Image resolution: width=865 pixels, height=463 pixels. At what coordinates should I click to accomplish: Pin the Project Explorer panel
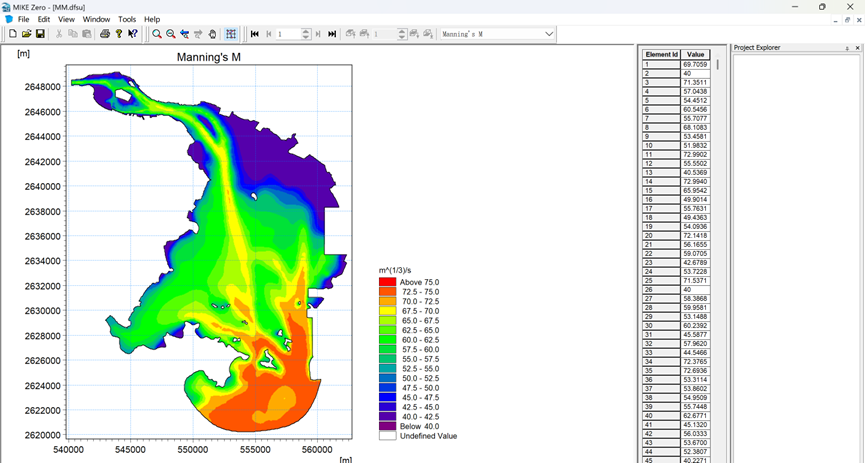click(x=847, y=48)
